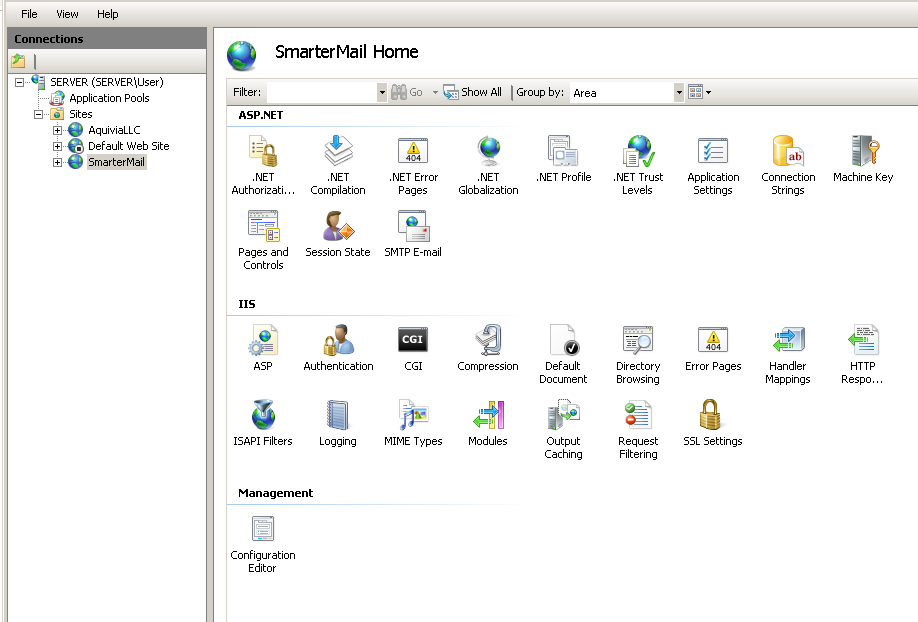918x622 pixels.
Task: Open the Machine Key feature
Action: click(863, 152)
